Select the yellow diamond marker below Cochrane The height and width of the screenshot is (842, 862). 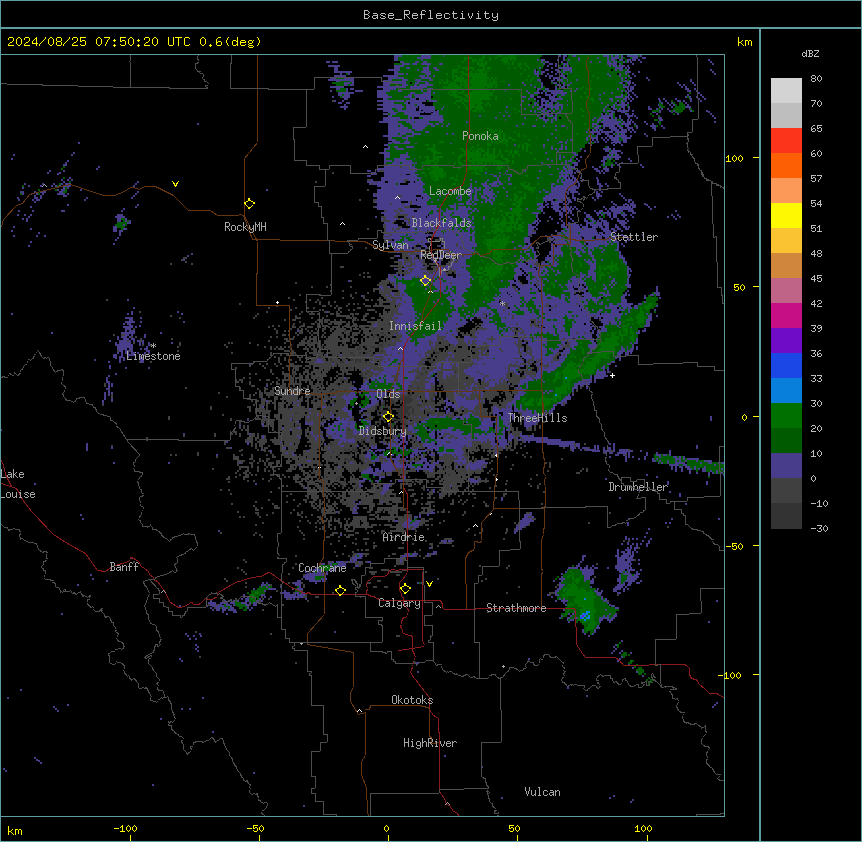[340, 590]
